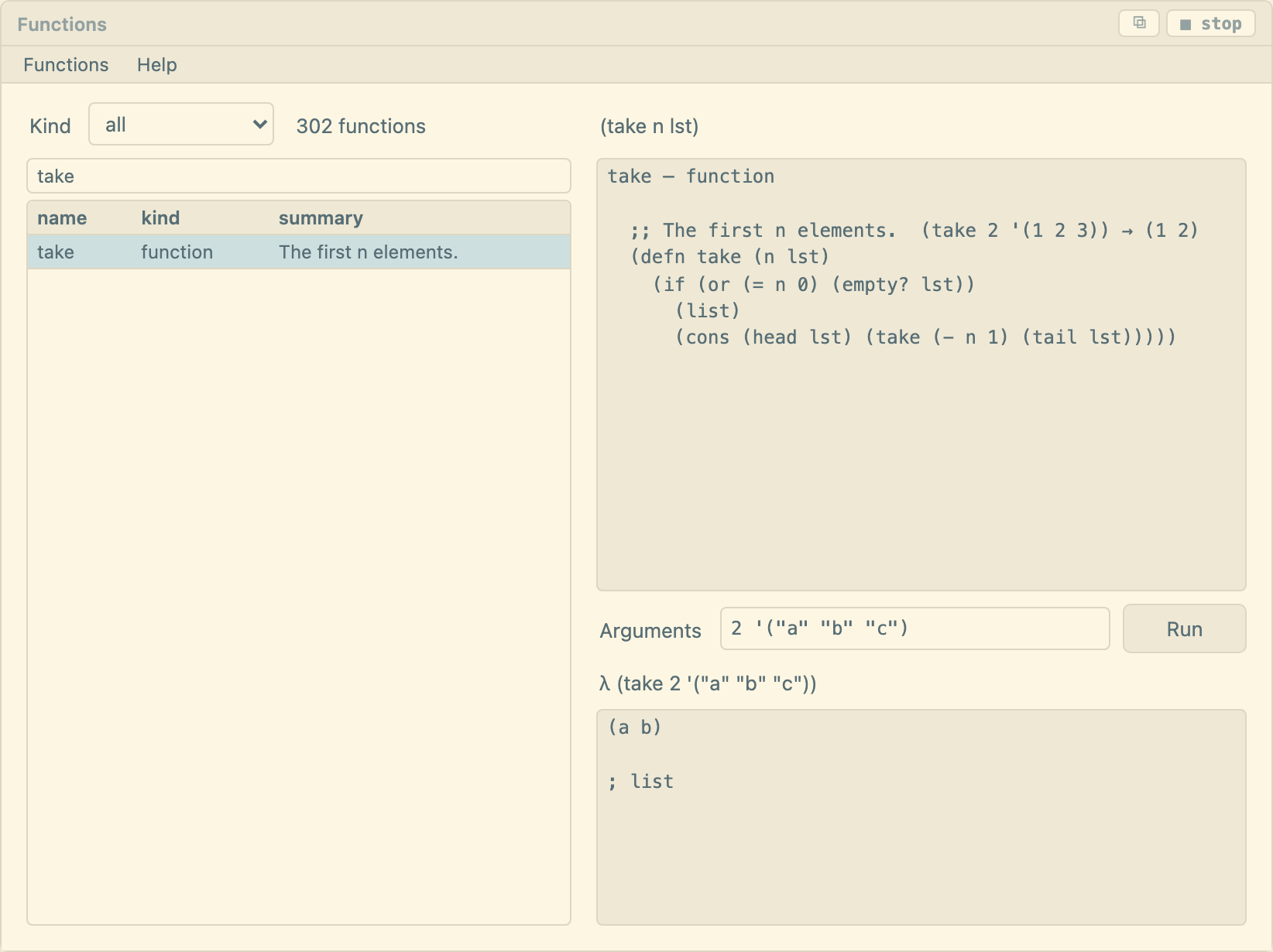
Task: Open the Help menu
Action: point(157,65)
